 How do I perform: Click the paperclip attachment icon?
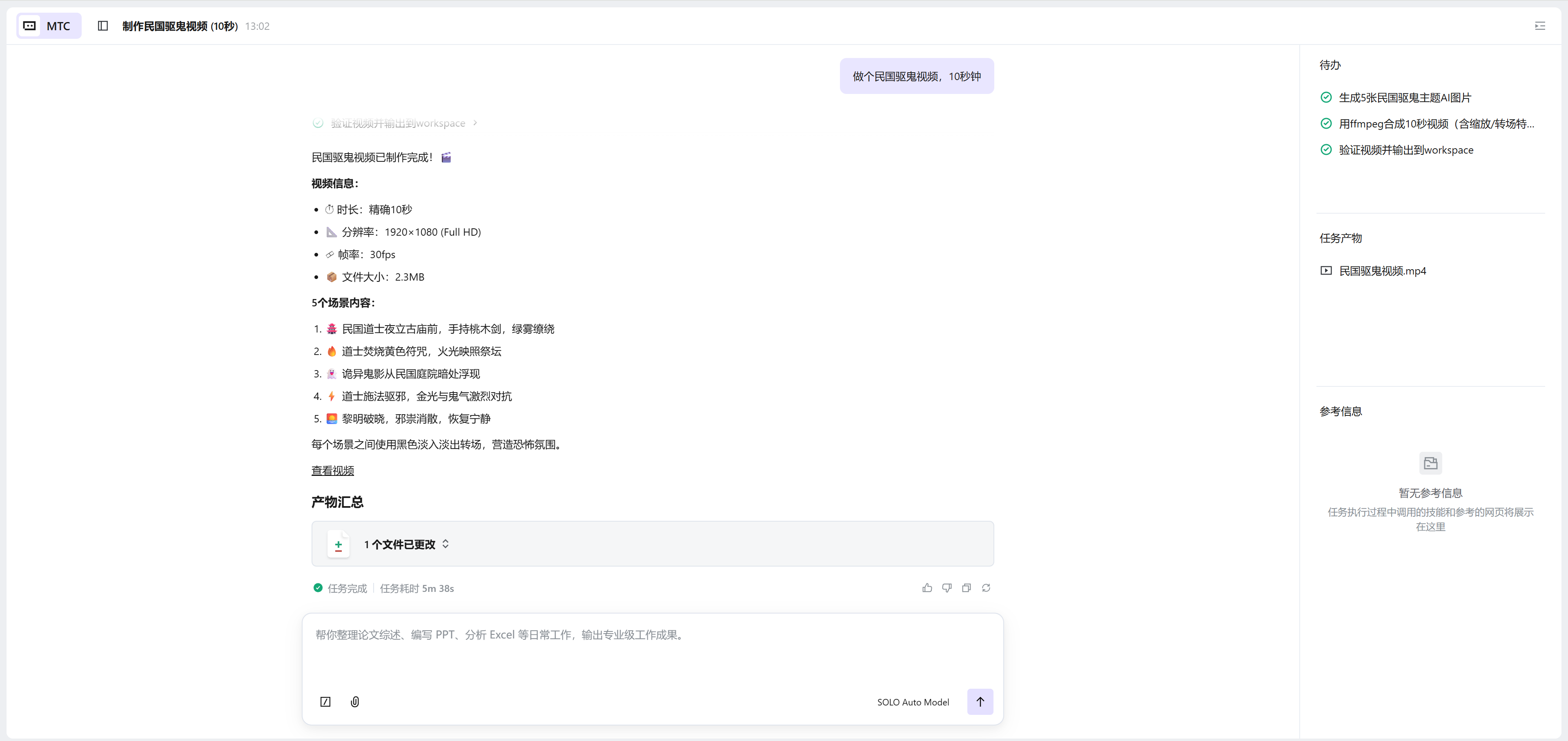355,701
